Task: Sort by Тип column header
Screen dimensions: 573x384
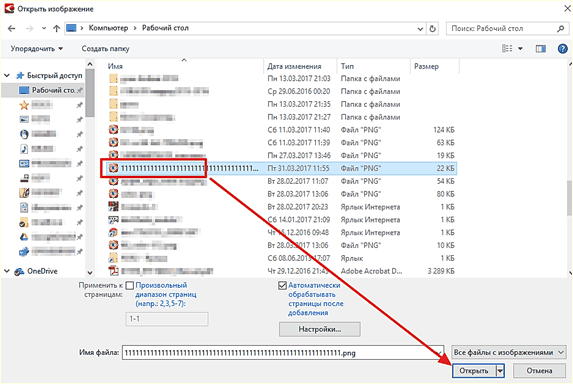Action: tap(347, 66)
